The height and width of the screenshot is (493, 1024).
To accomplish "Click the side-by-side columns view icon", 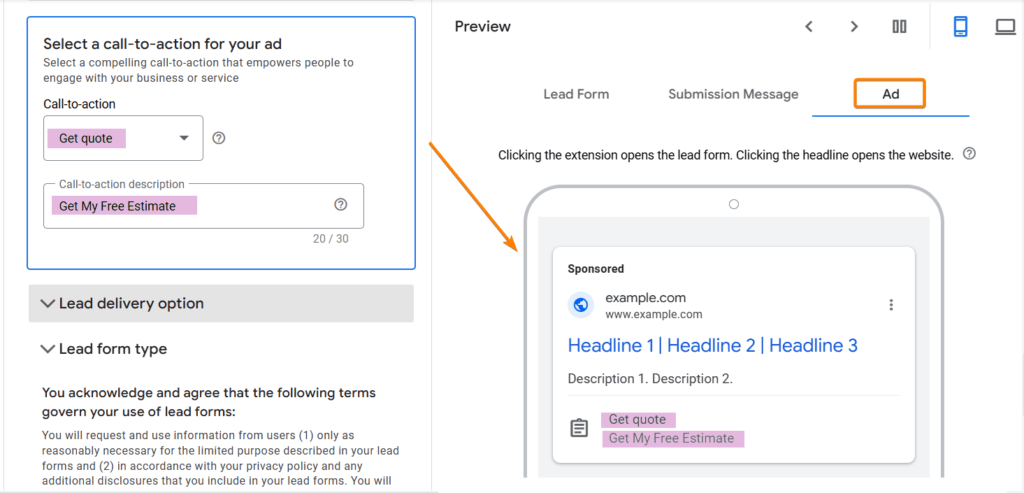I will [899, 27].
